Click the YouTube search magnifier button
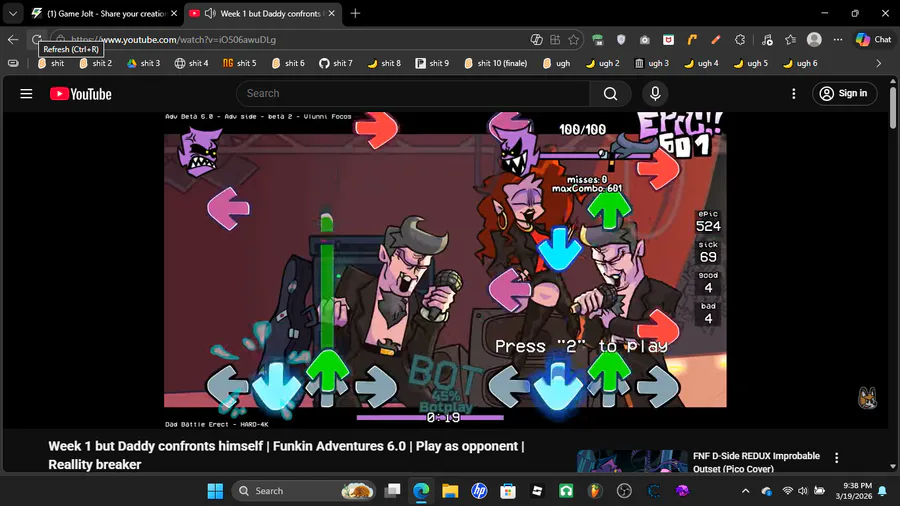The image size is (900, 506). [610, 94]
